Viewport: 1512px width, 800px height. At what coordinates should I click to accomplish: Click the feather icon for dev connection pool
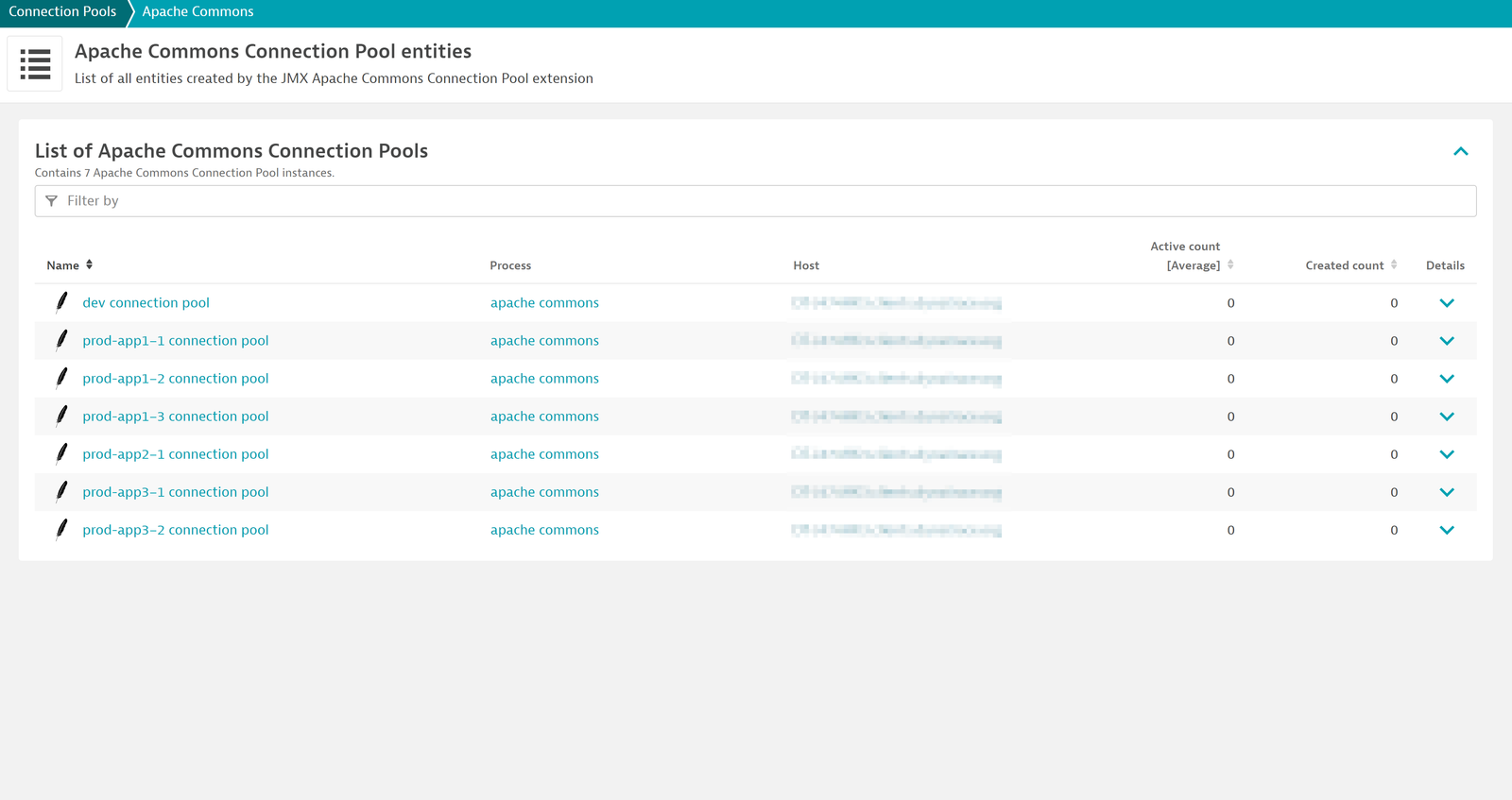61,302
